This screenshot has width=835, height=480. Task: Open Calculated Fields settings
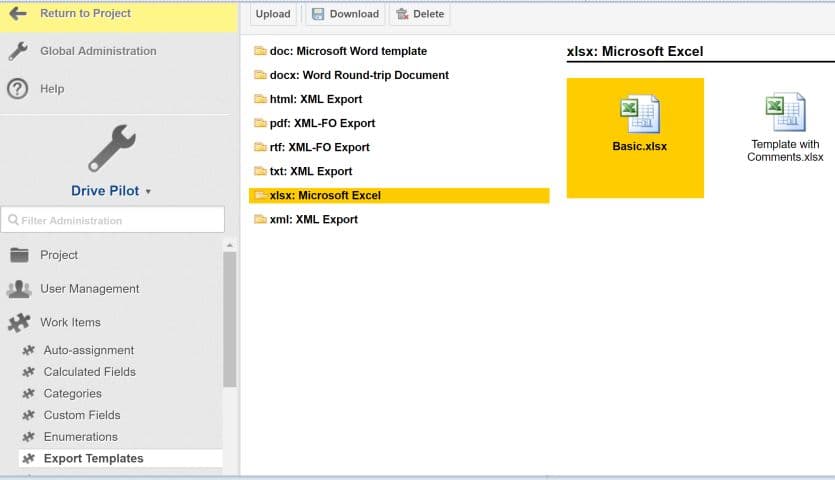[89, 372]
